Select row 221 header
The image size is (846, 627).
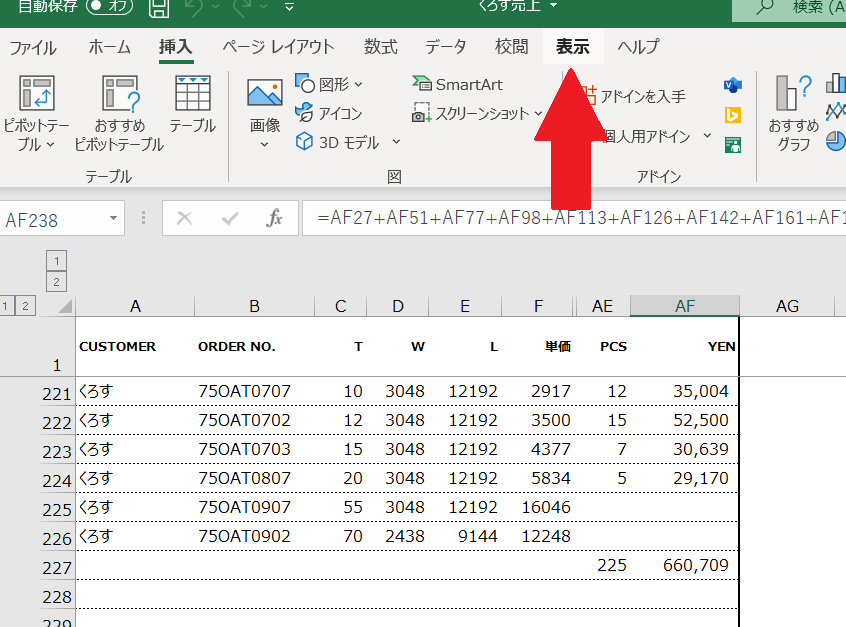[x=57, y=393]
